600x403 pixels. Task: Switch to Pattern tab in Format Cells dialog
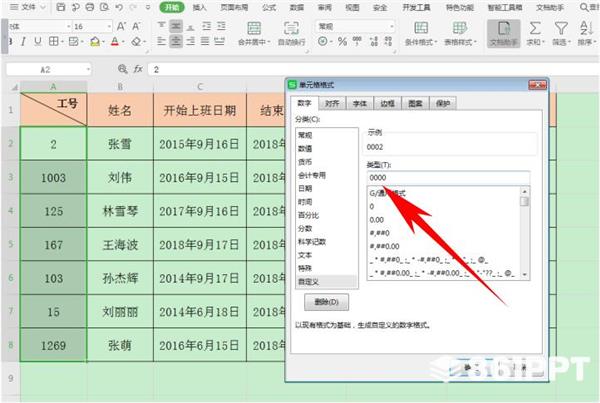(415, 103)
